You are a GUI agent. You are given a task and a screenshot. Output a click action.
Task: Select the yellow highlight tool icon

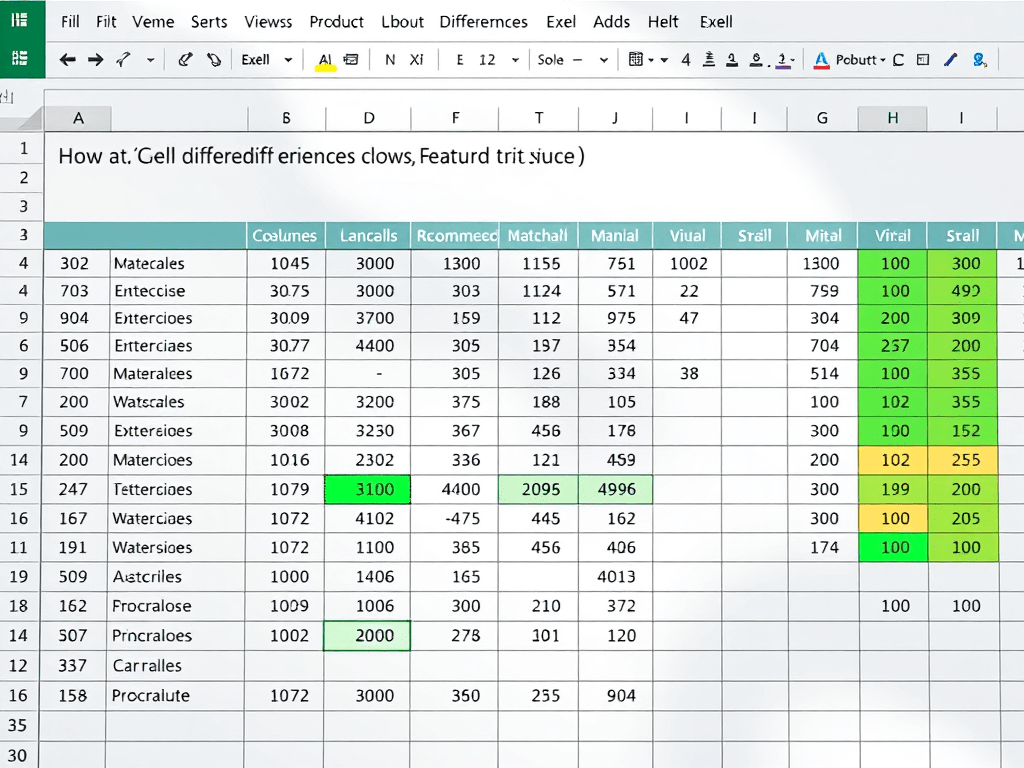tap(327, 59)
